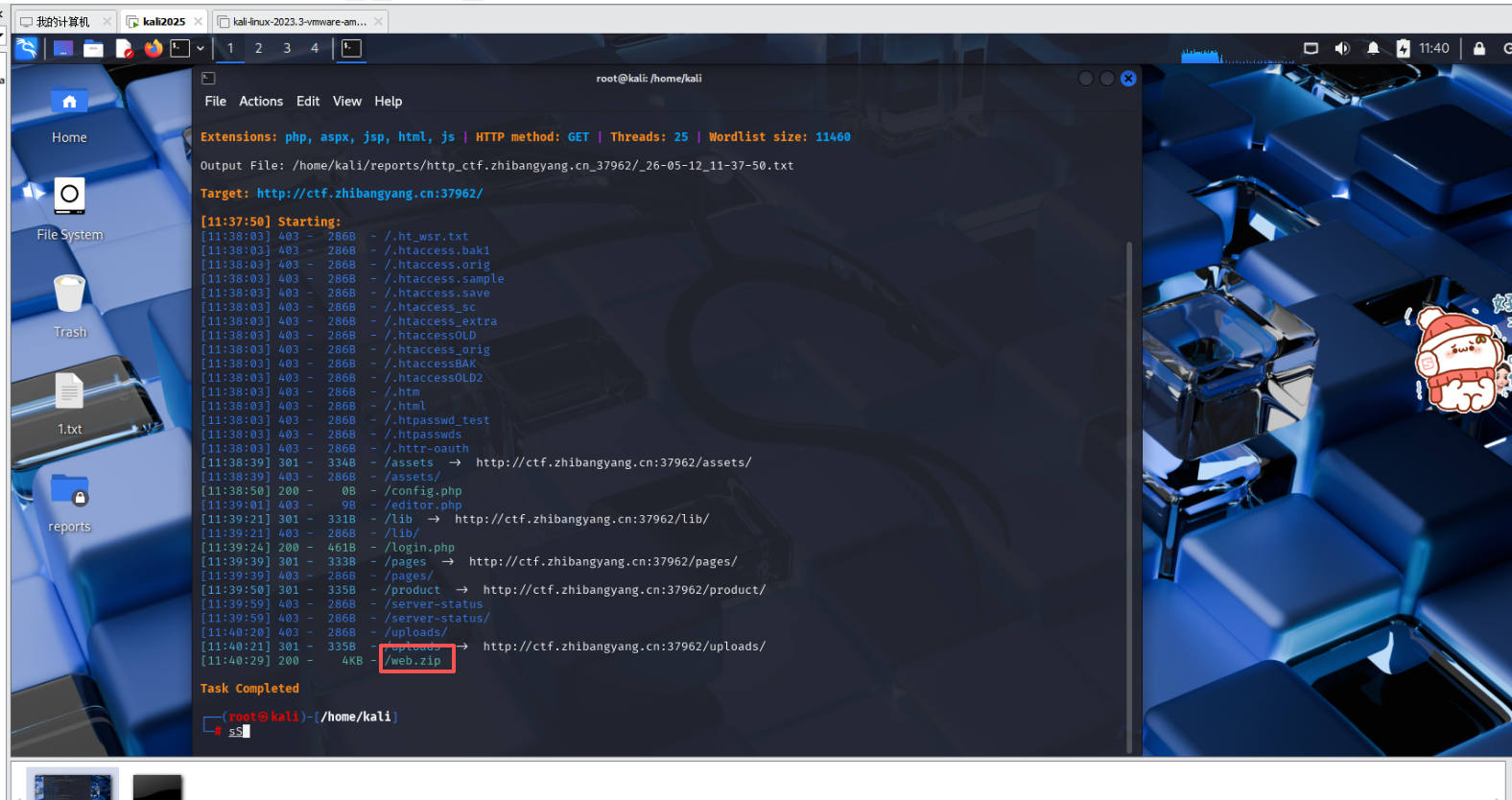Image resolution: width=1512 pixels, height=800 pixels.
Task: Minimize the terminal window
Action: [x=1086, y=79]
